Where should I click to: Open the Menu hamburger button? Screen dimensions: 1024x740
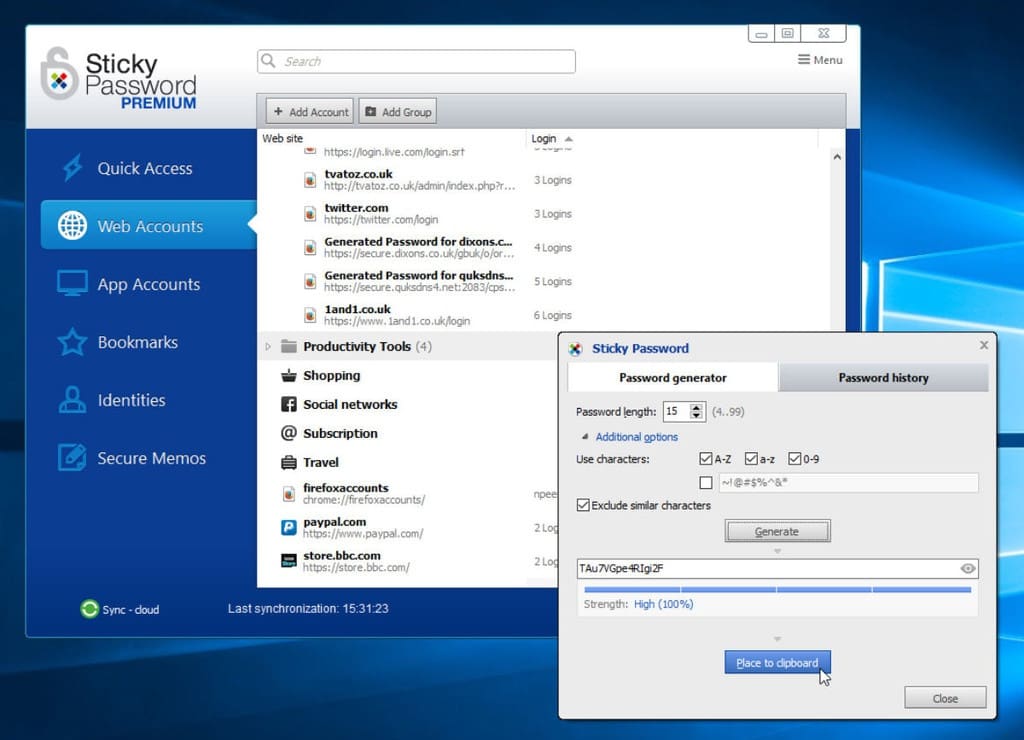tap(820, 60)
